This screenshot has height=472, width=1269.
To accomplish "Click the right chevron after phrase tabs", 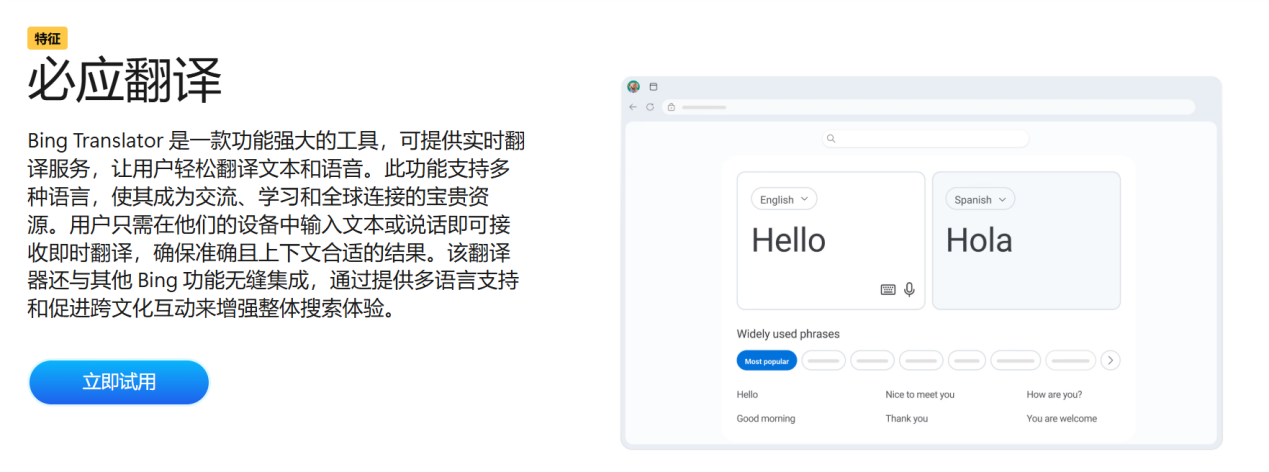I will coord(1110,360).
